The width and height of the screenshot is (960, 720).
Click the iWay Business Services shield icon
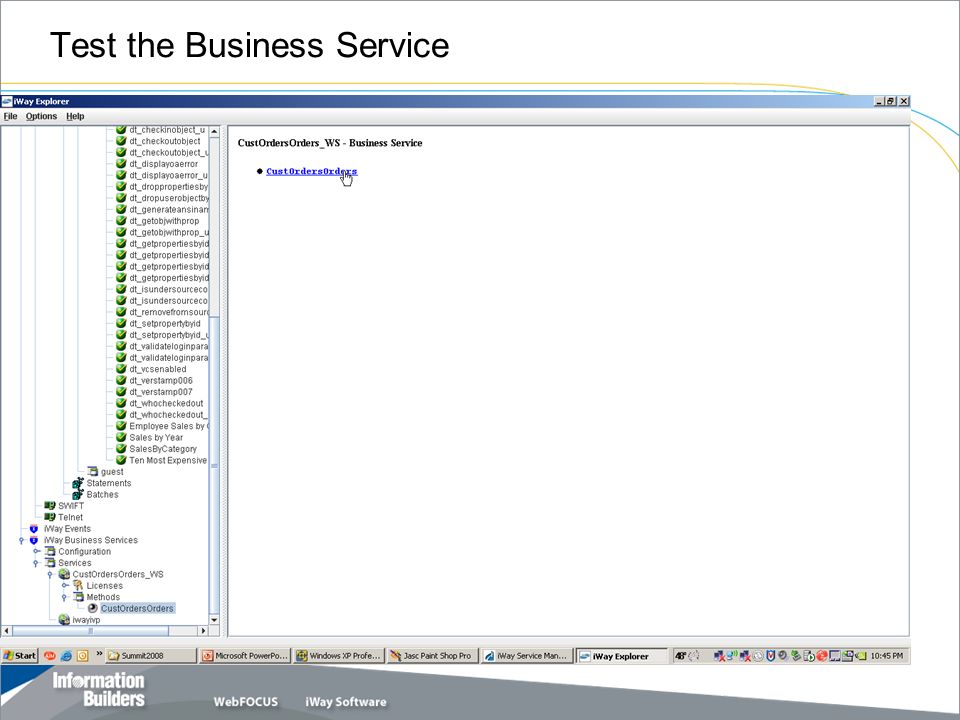point(34,540)
